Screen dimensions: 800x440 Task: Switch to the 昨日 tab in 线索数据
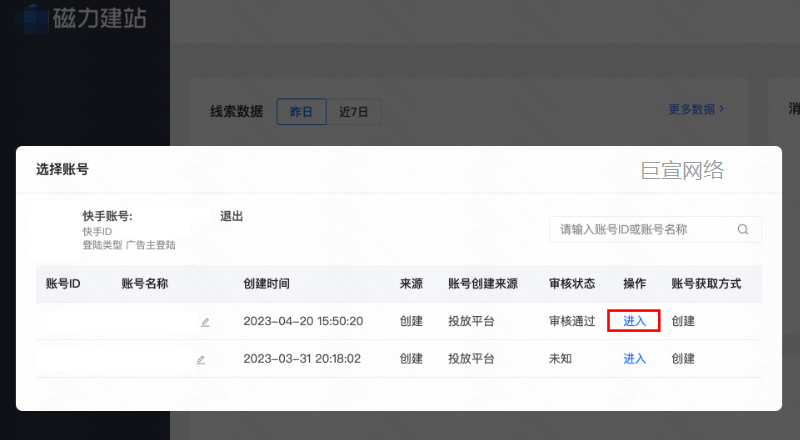tap(301, 112)
